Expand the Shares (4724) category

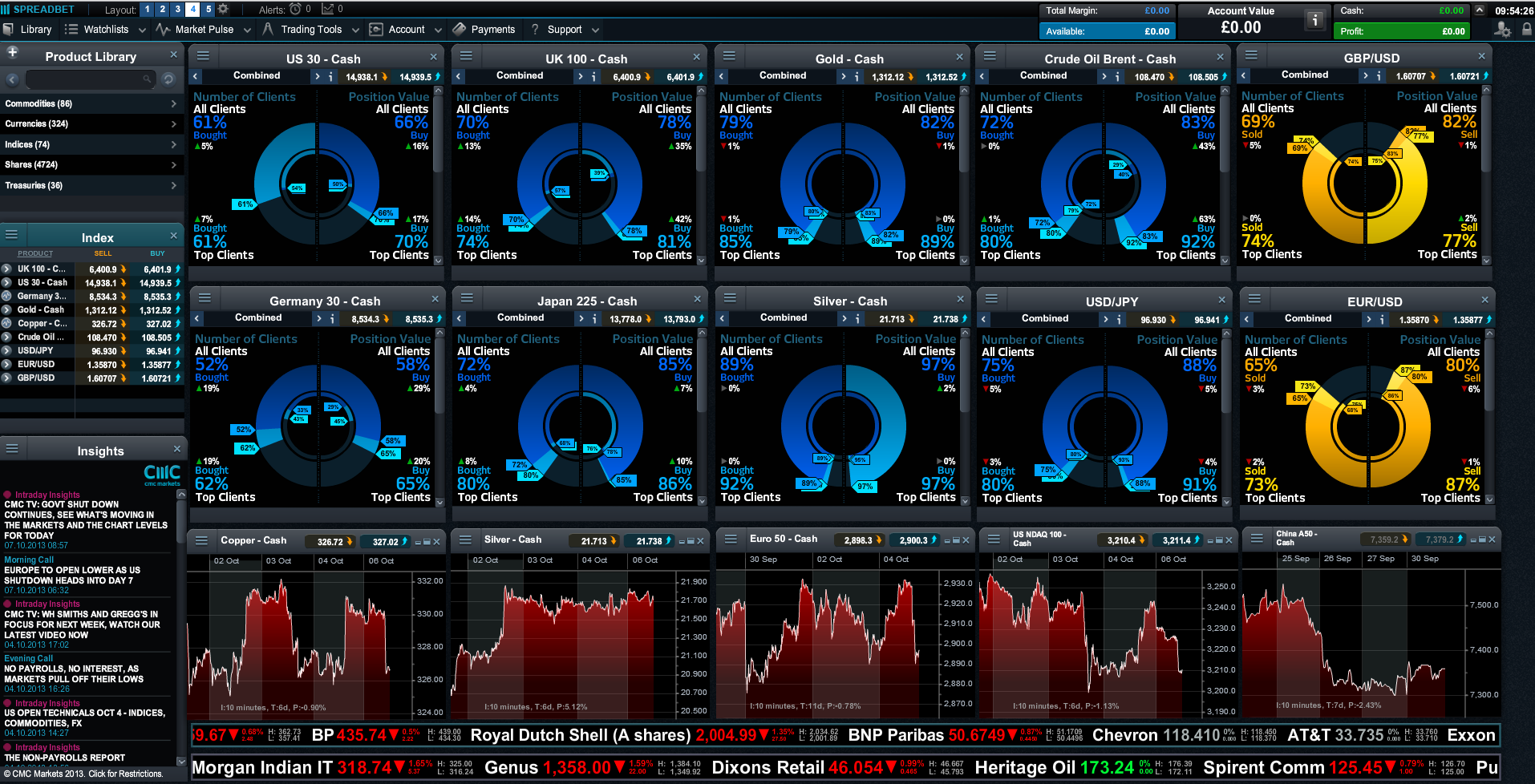(x=91, y=164)
